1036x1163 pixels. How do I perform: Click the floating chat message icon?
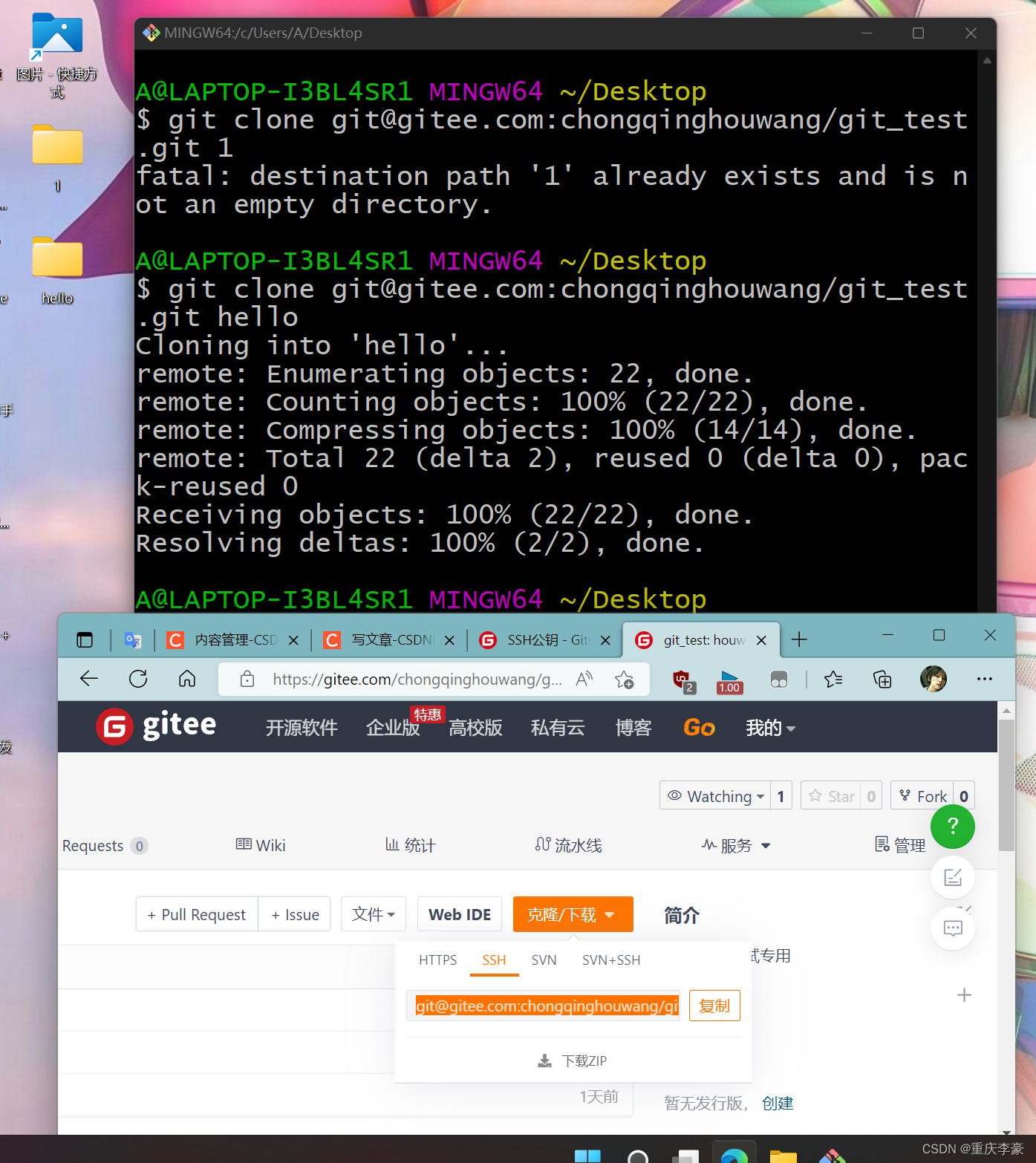(x=953, y=928)
